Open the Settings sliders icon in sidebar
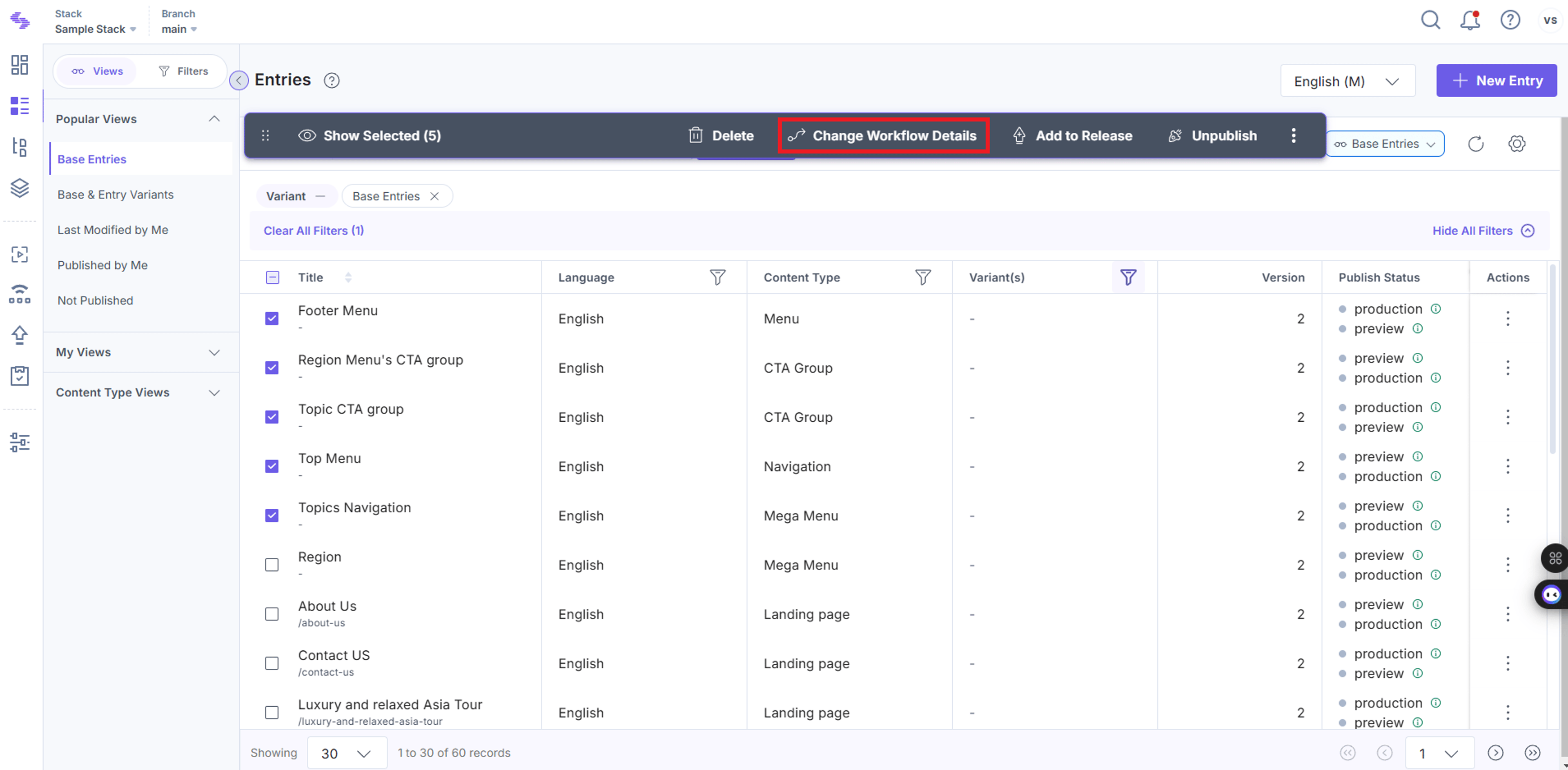 click(20, 442)
